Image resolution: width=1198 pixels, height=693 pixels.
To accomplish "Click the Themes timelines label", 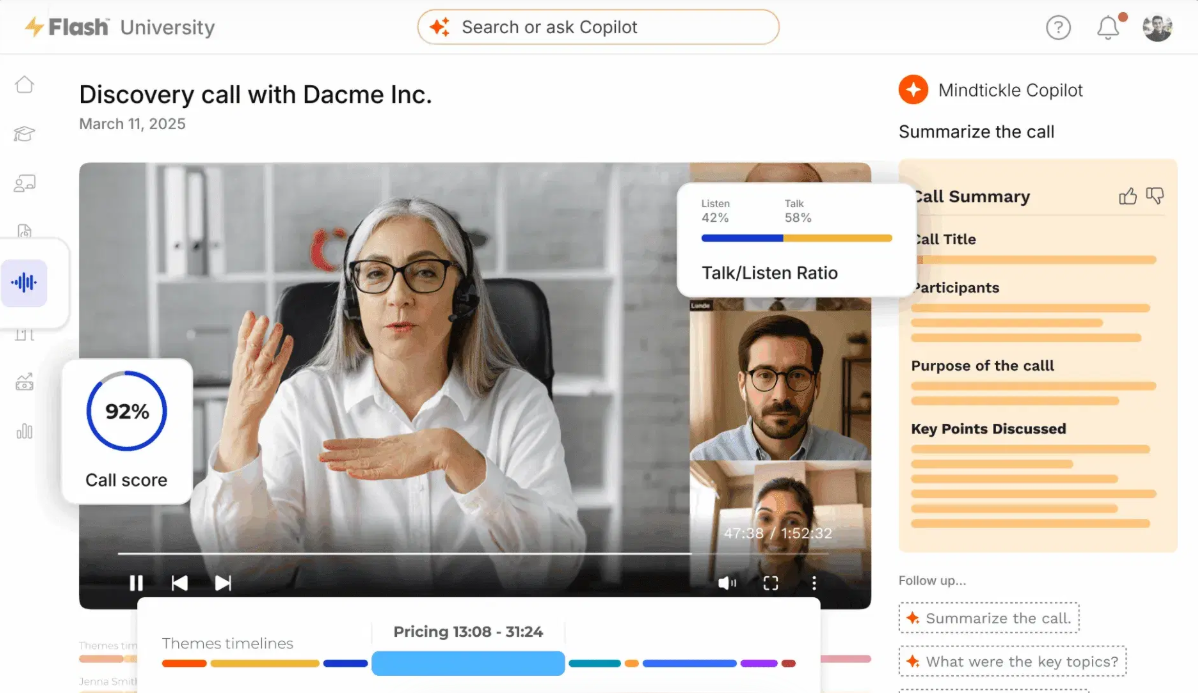I will [228, 643].
